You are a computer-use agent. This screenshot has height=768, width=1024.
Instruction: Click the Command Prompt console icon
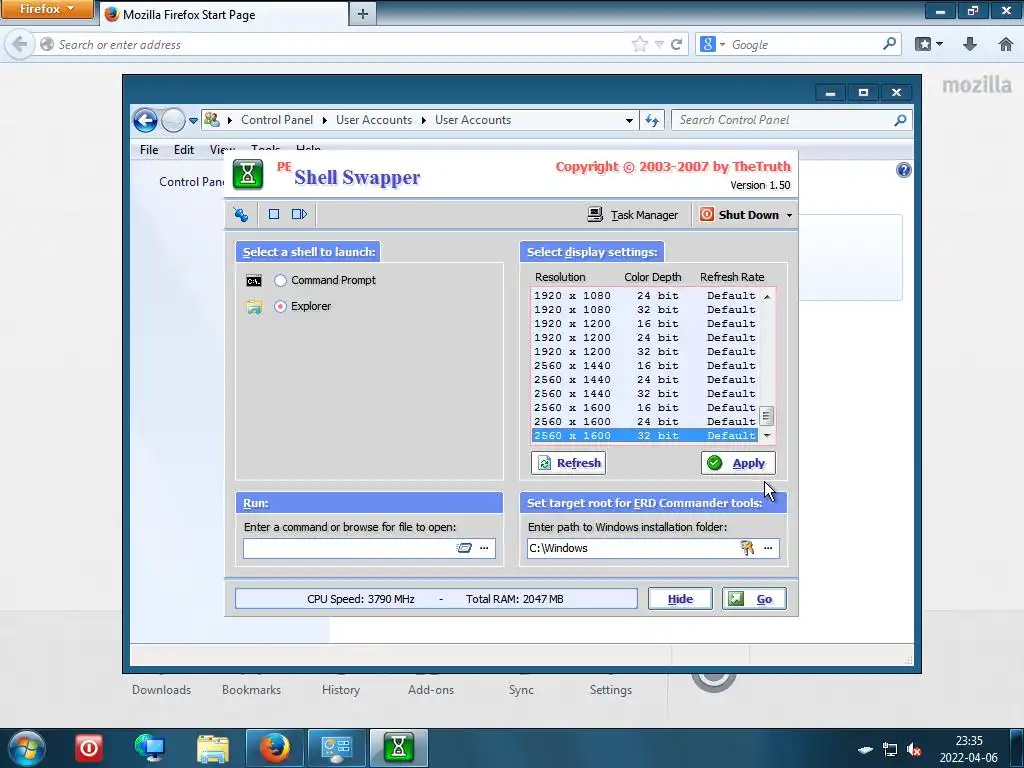[254, 281]
